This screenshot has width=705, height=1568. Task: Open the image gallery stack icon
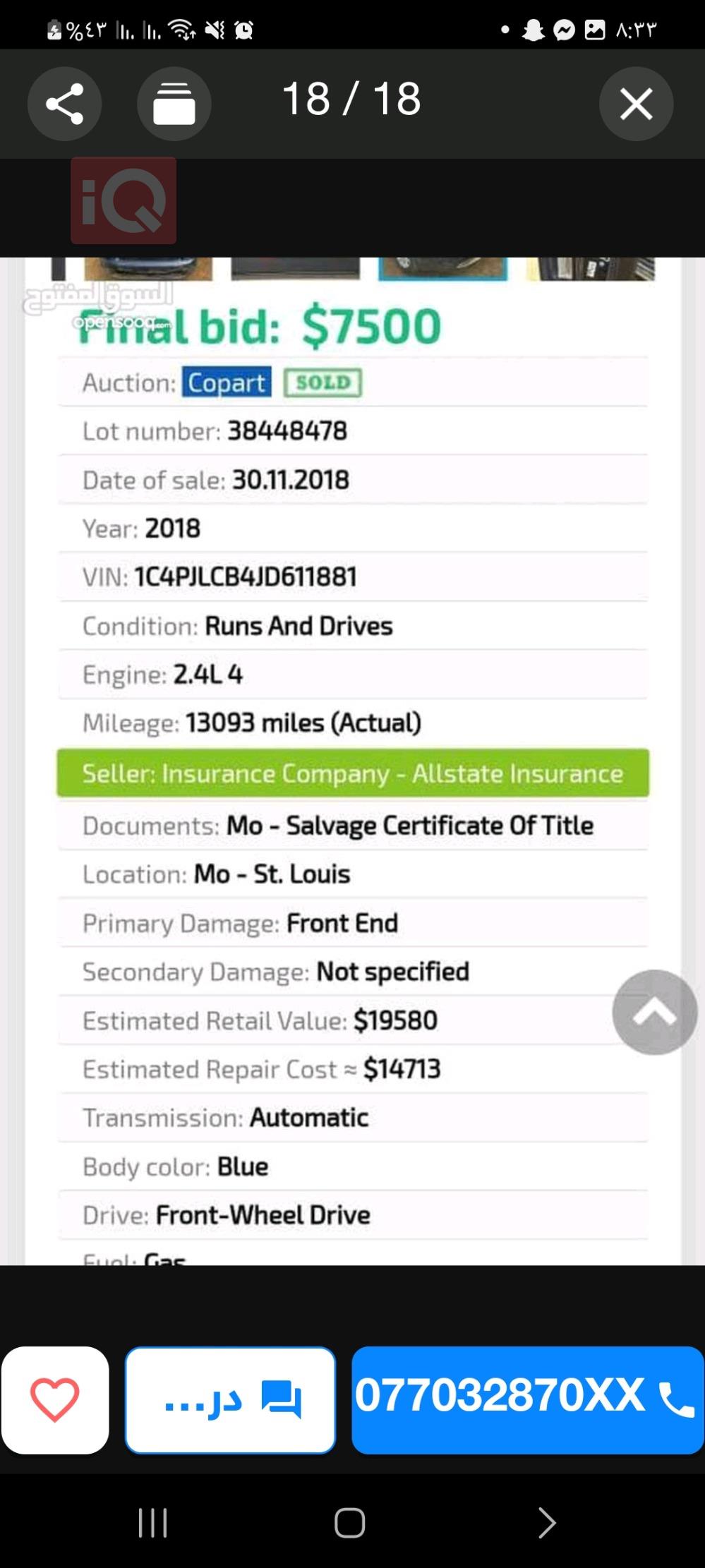pos(174,104)
